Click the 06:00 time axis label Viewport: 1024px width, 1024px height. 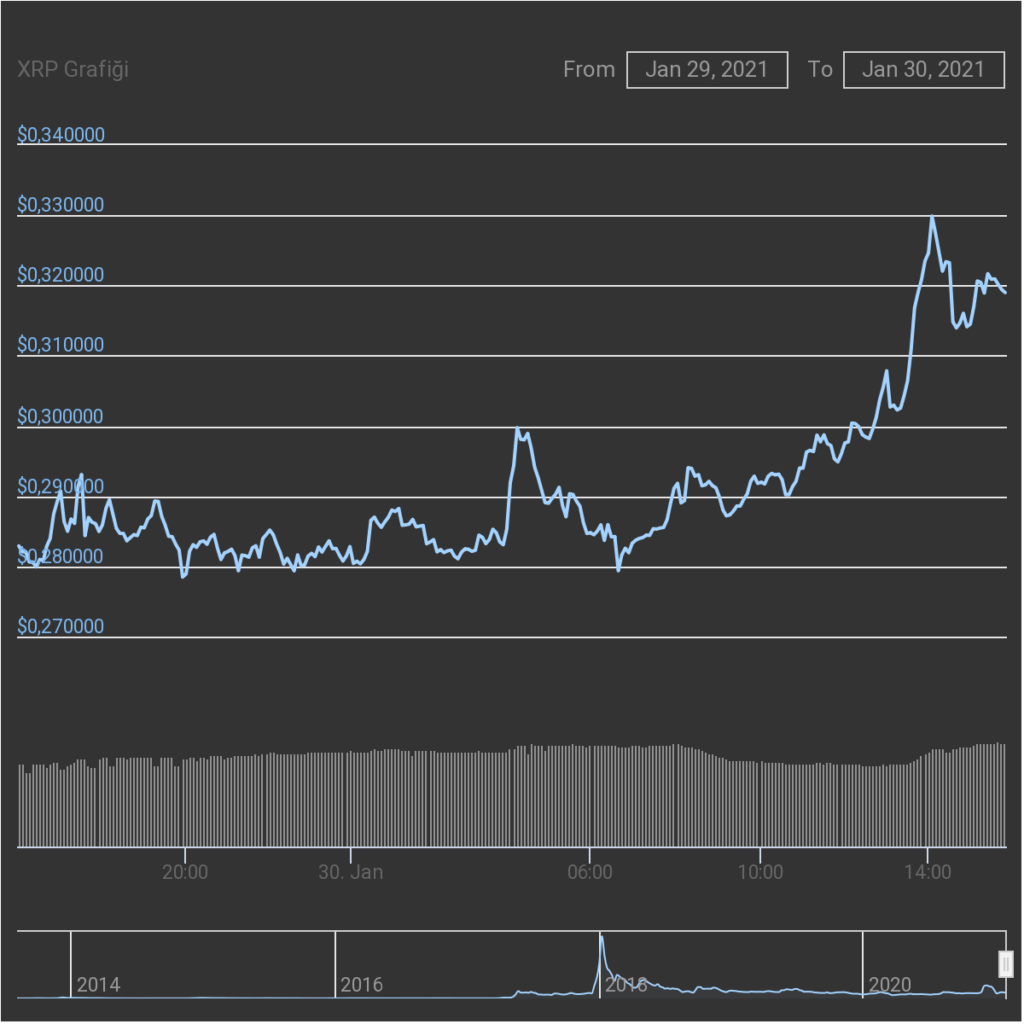click(590, 872)
